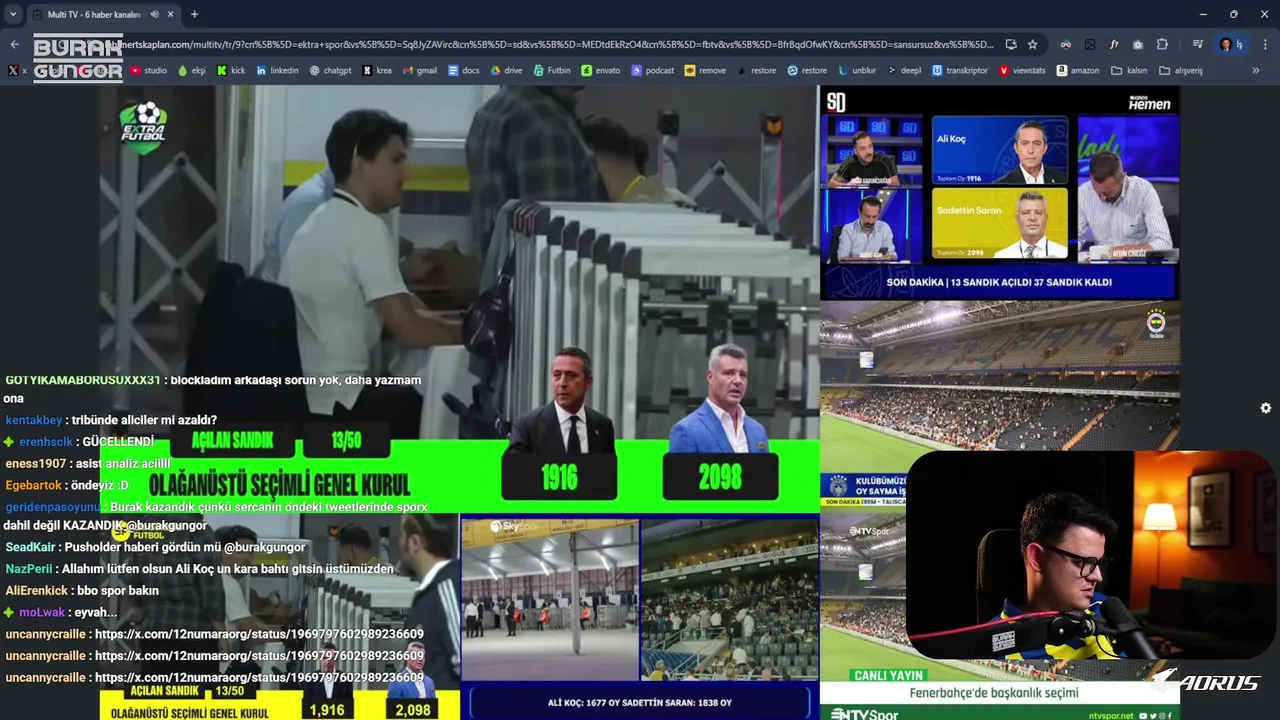Click chat username kentakbey
Screen dimensions: 1280x720
[33, 420]
